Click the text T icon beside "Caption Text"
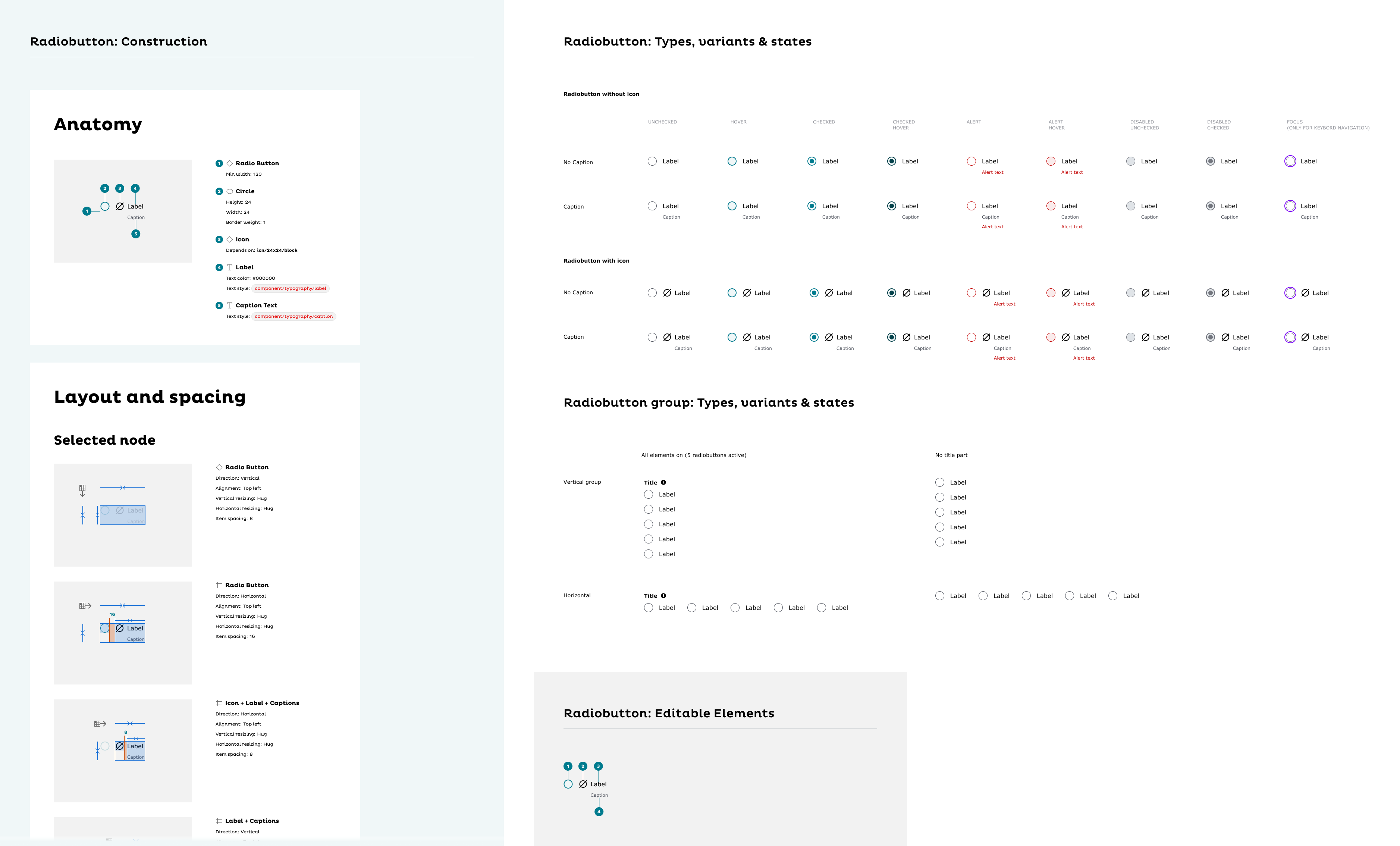1400x846 pixels. [x=230, y=305]
